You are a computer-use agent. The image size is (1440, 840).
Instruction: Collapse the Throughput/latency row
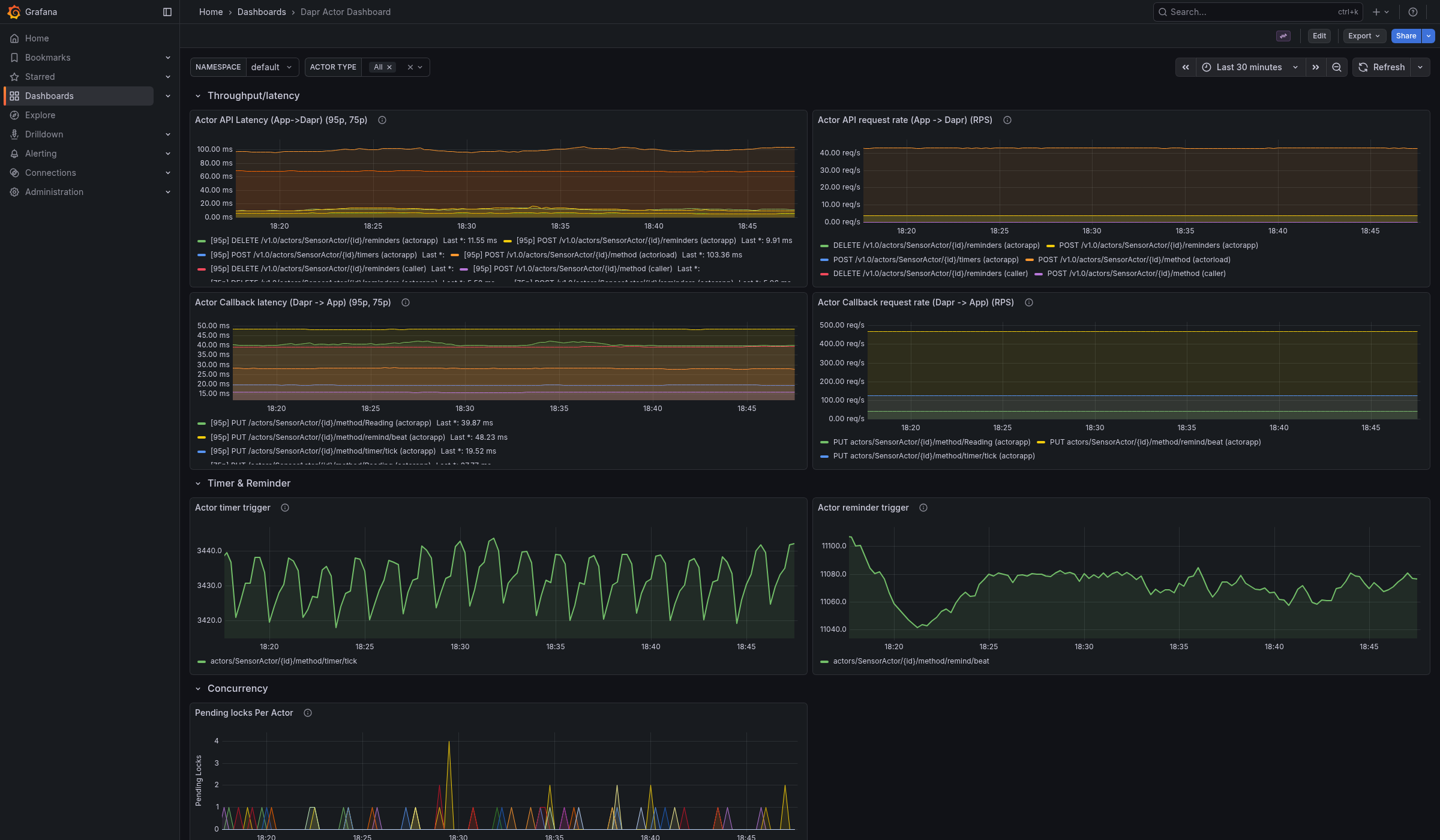(198, 96)
